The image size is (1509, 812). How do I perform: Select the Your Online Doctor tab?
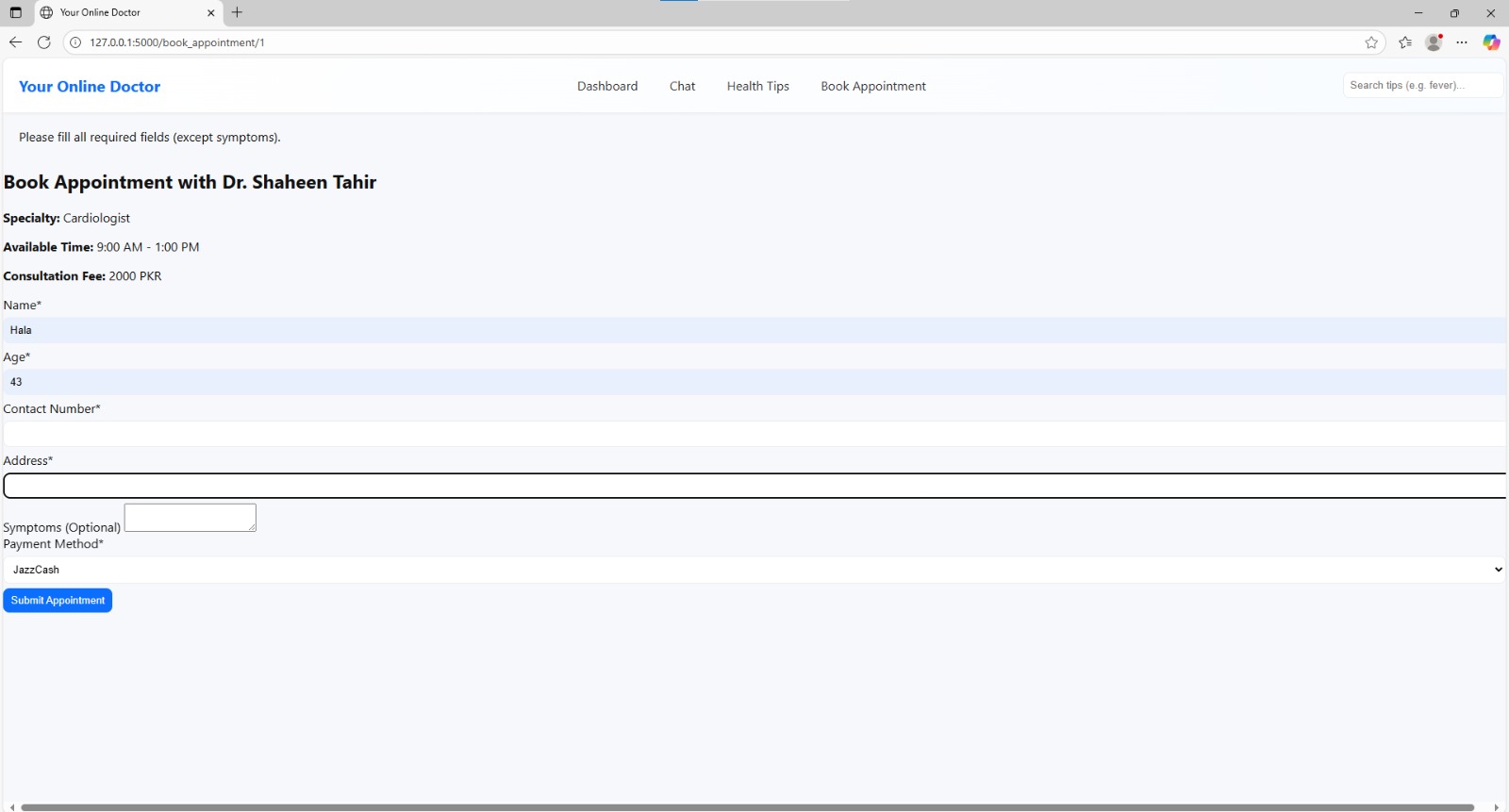pyautogui.click(x=128, y=12)
